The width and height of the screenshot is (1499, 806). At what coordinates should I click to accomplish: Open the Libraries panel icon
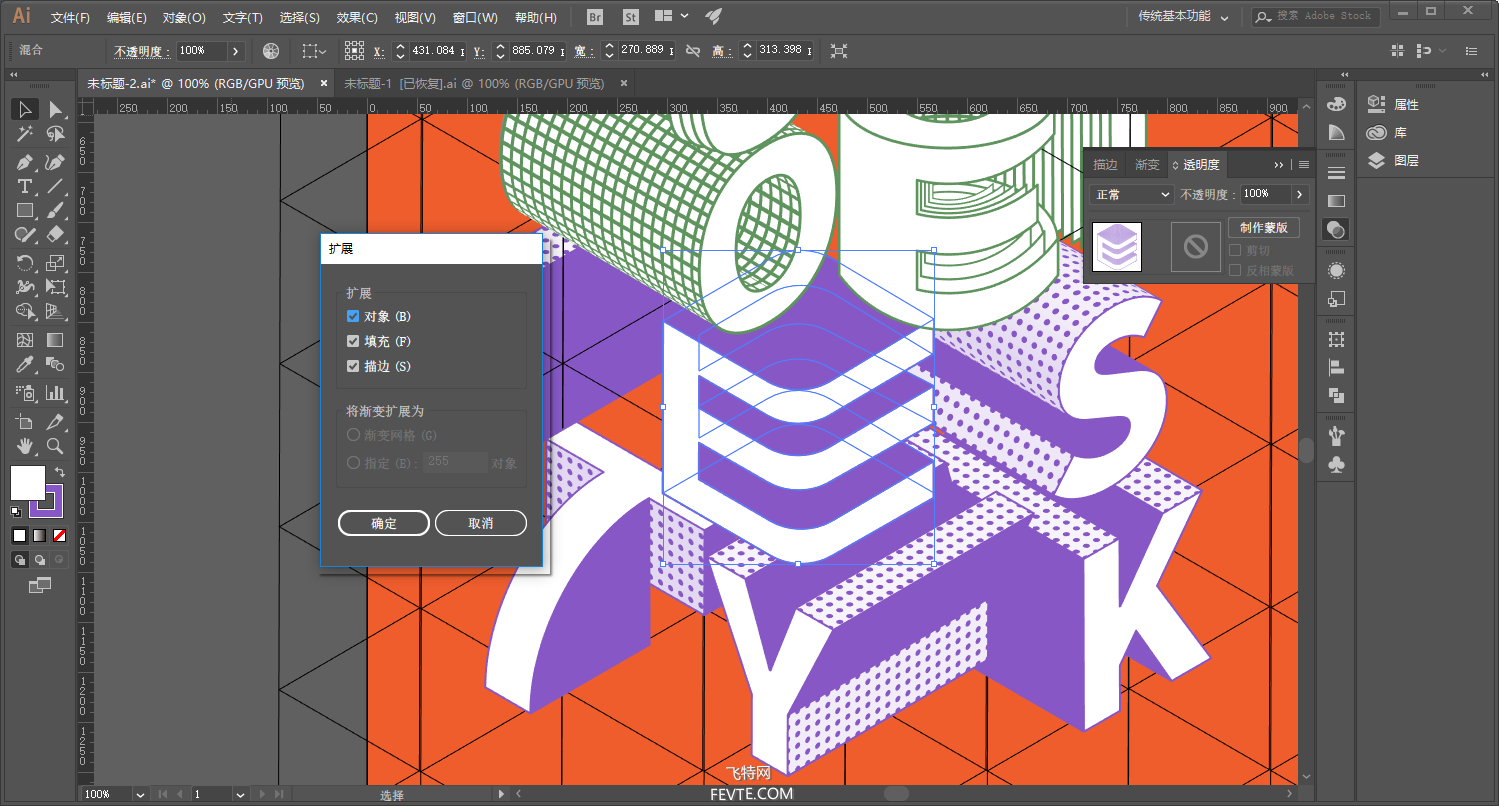pos(1377,132)
